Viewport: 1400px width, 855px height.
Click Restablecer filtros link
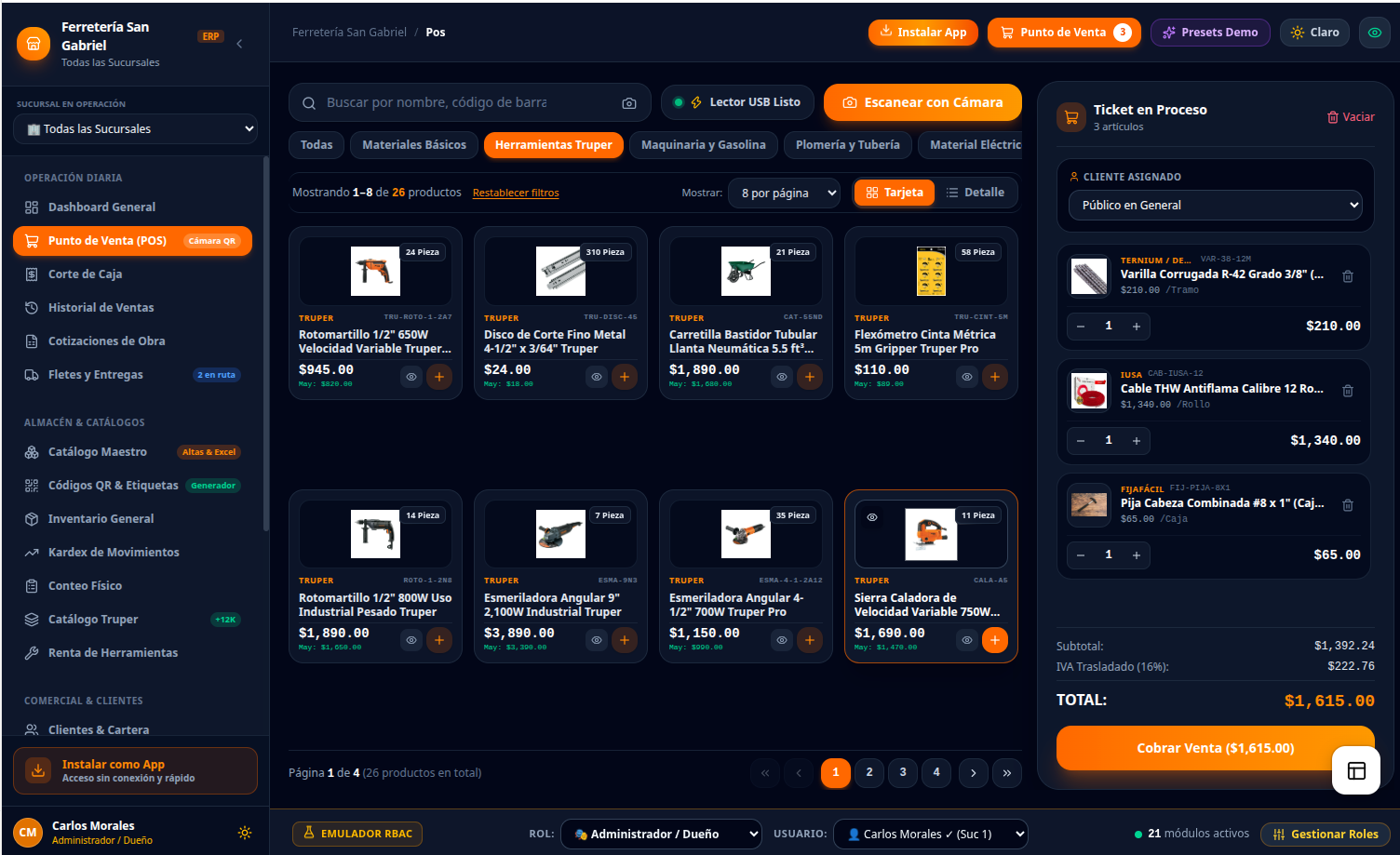516,194
